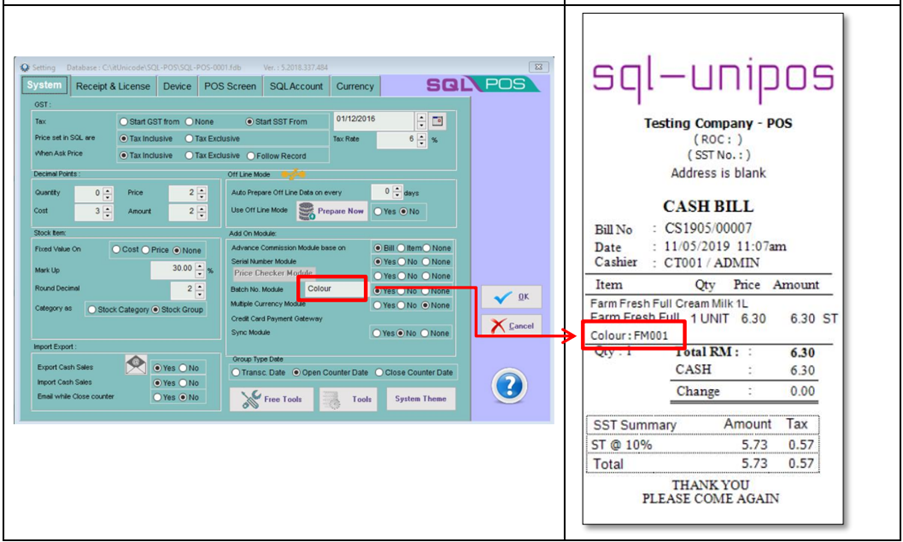The height and width of the screenshot is (542, 903).
Task: Open the POS Screen tab
Action: tap(230, 87)
